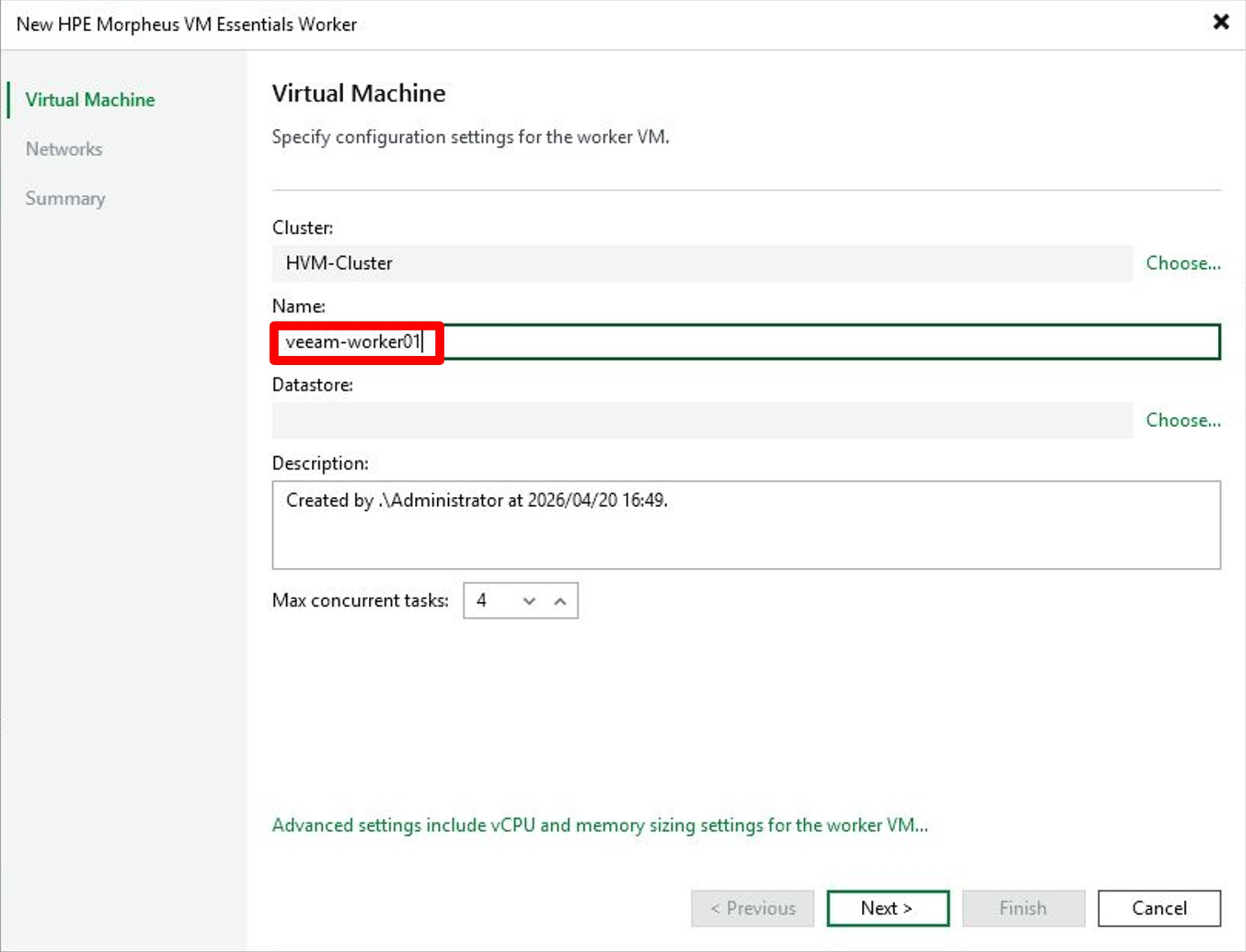The width and height of the screenshot is (1246, 952).
Task: Click the Description text box
Action: point(746,525)
